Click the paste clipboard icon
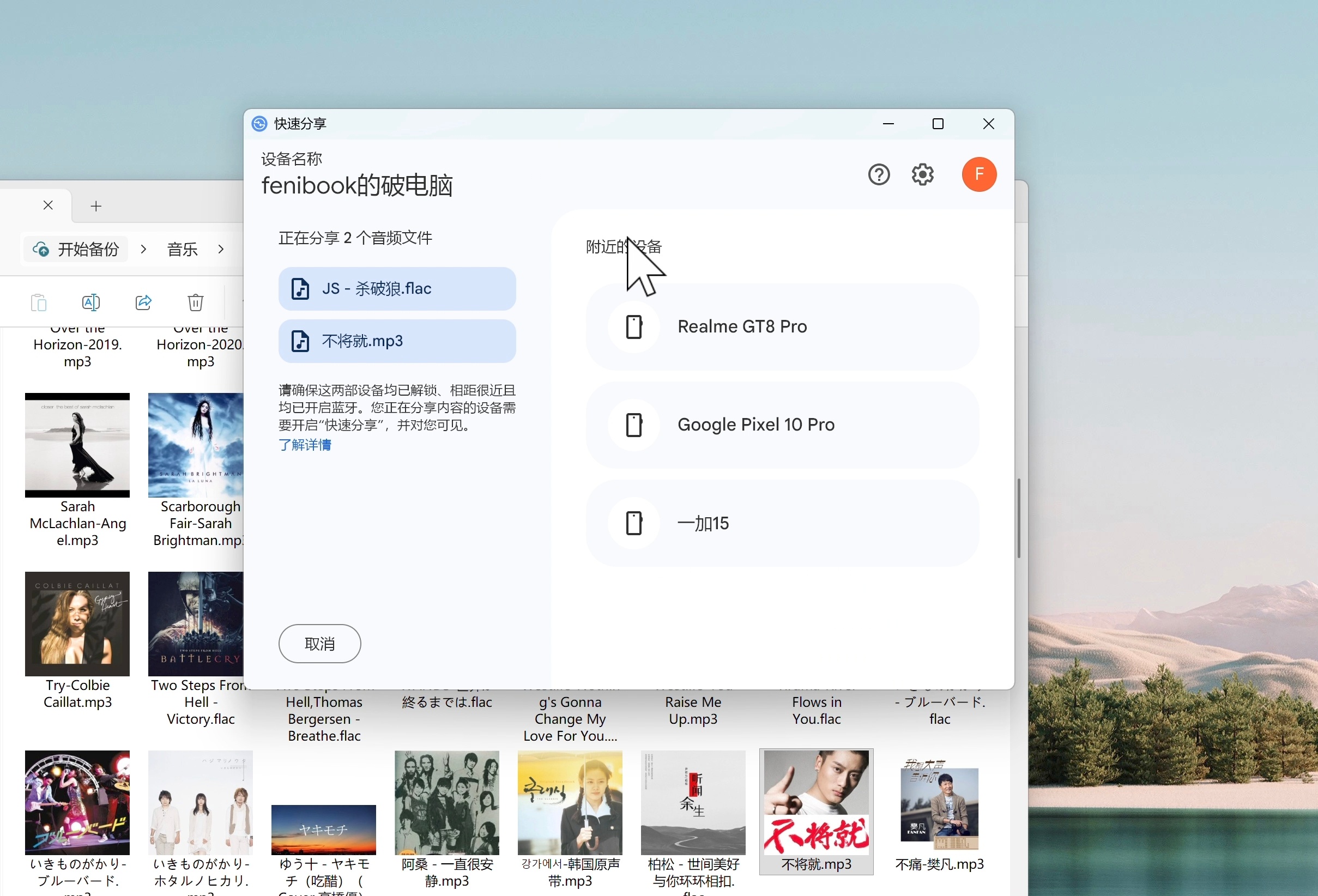 (x=39, y=302)
